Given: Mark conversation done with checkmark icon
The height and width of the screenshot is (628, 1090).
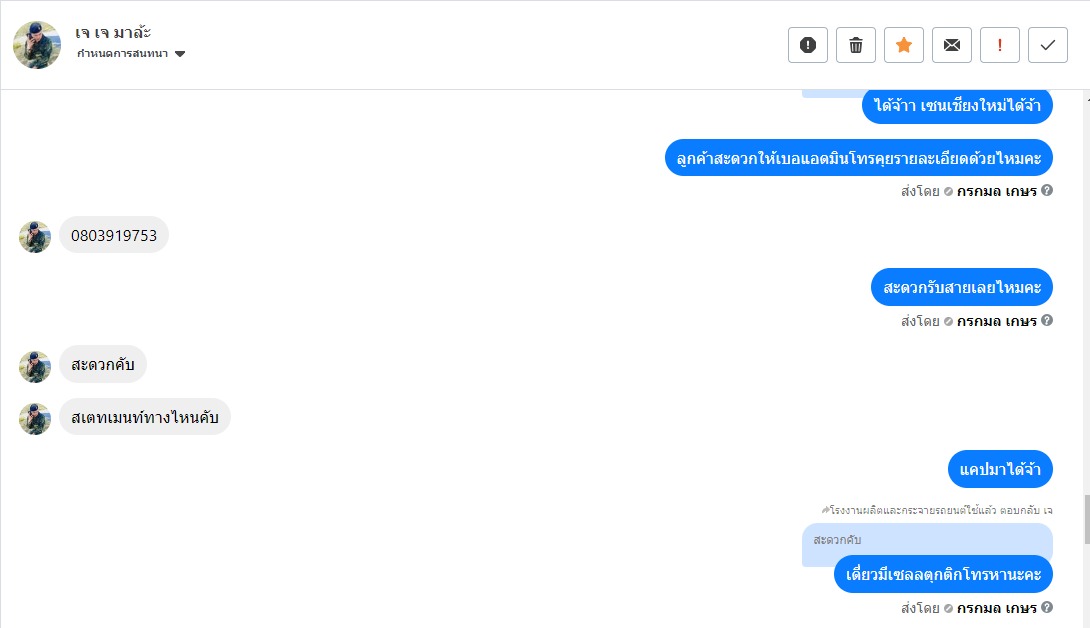Looking at the screenshot, I should (x=1048, y=45).
